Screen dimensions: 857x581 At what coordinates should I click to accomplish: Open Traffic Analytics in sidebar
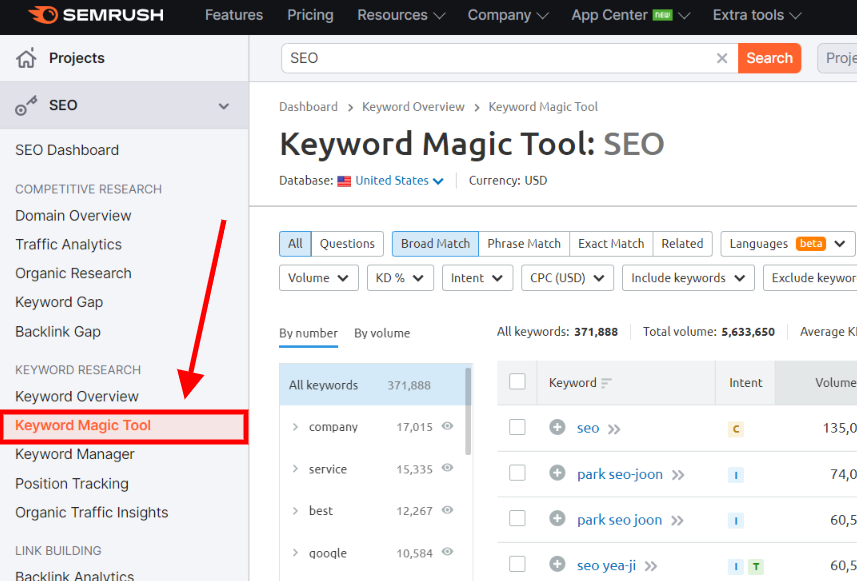click(68, 245)
